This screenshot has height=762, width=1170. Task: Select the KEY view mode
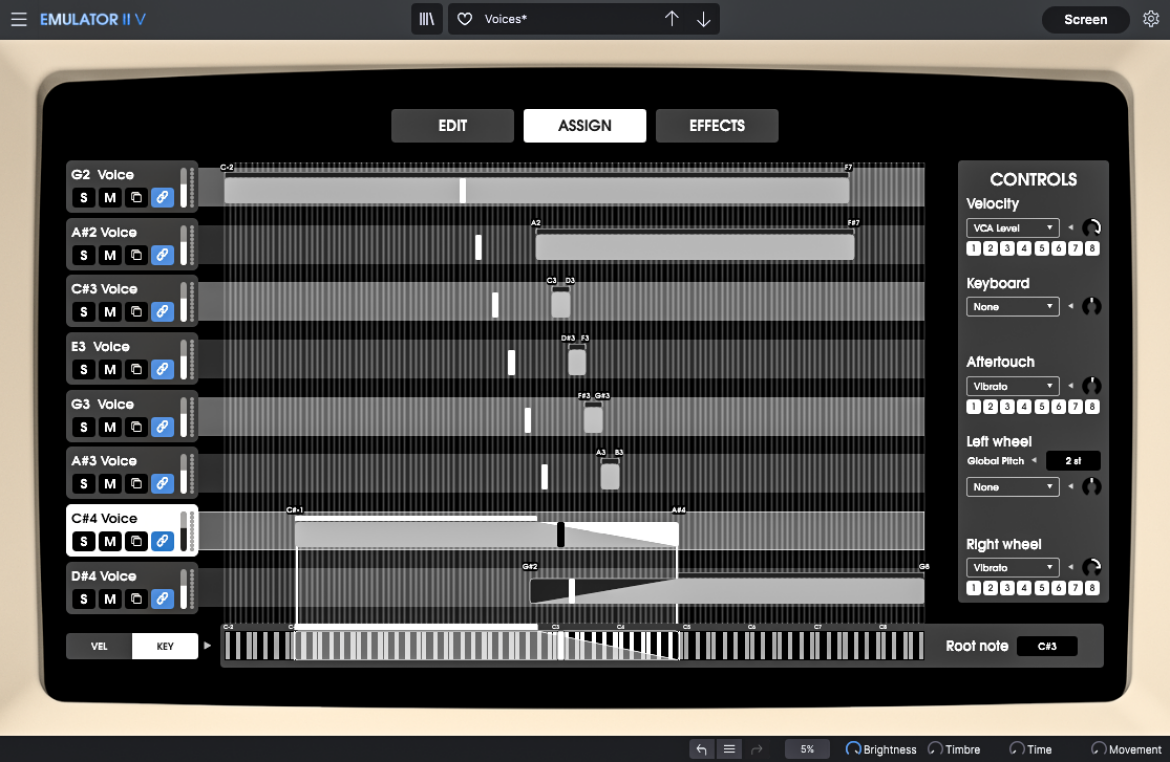coord(165,646)
